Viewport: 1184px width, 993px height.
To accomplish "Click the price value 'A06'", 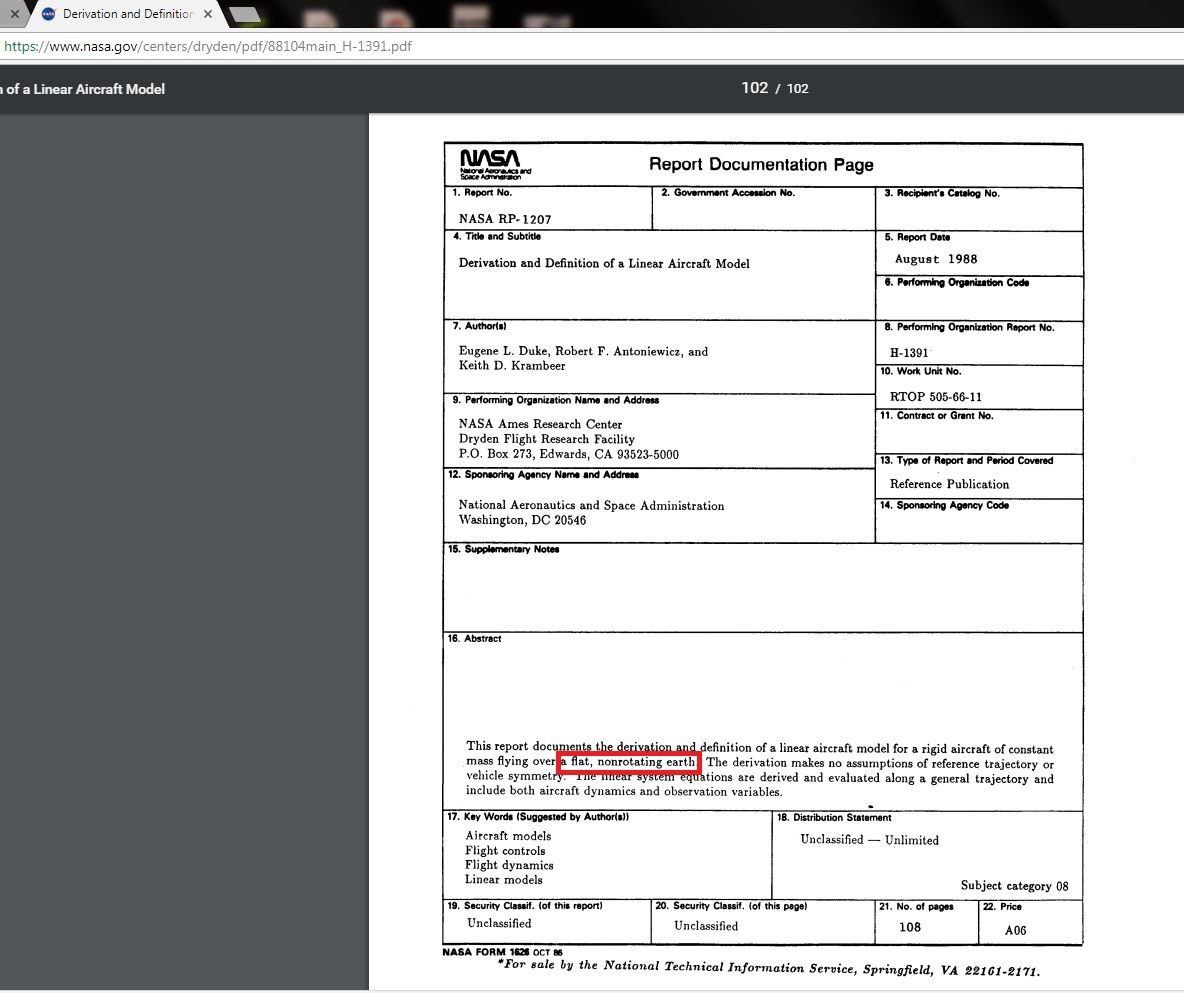I will pyautogui.click(x=1016, y=930).
